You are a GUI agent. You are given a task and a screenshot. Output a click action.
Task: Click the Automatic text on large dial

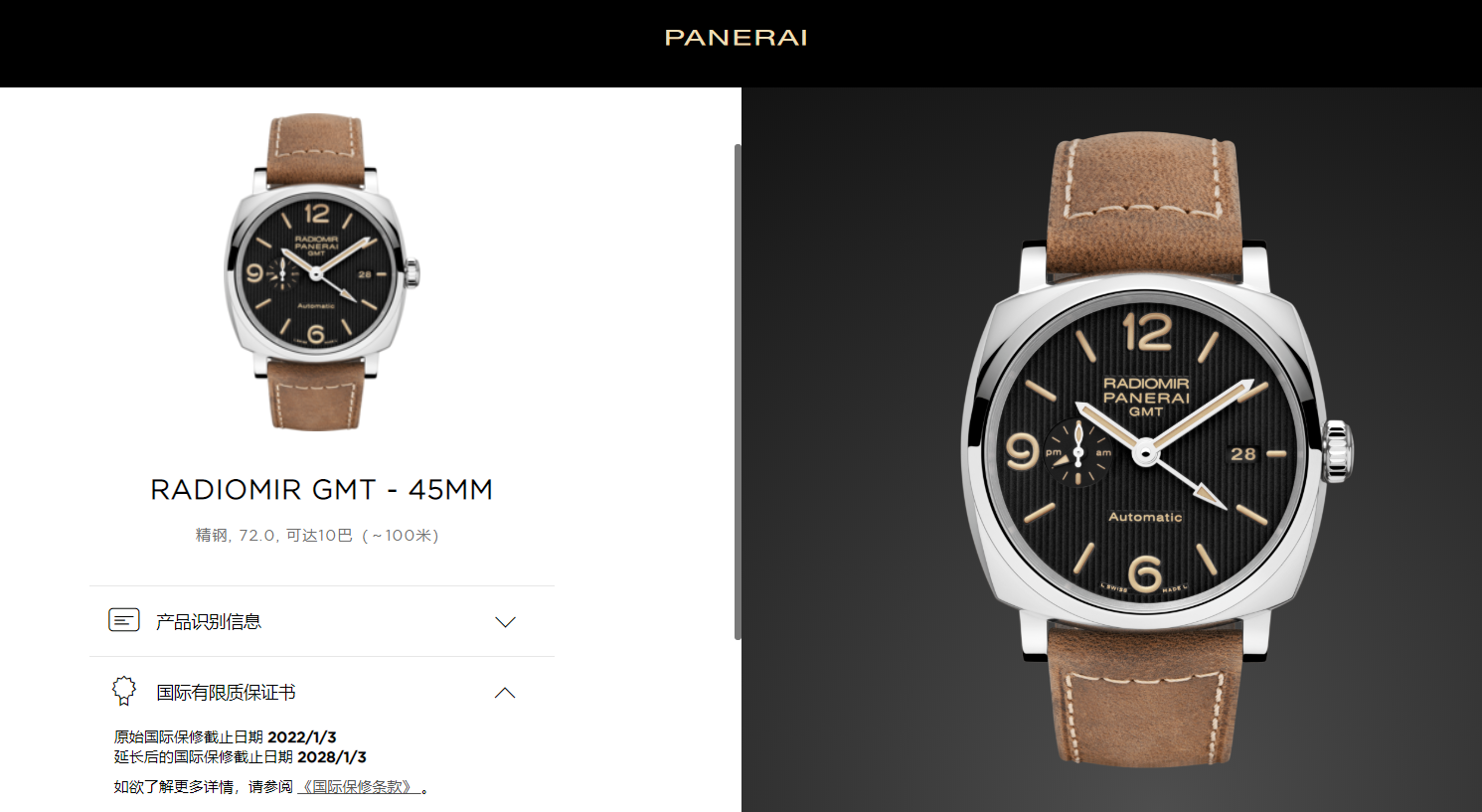click(1145, 517)
